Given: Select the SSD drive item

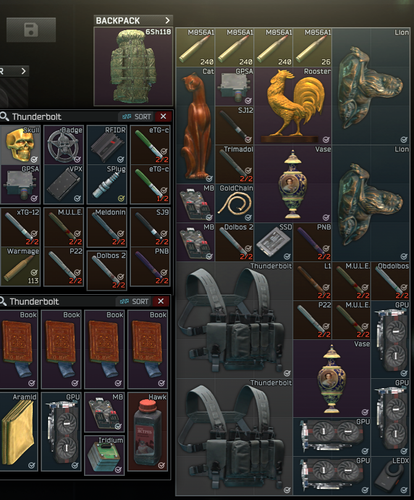Looking at the screenshot, I should (x=273, y=242).
